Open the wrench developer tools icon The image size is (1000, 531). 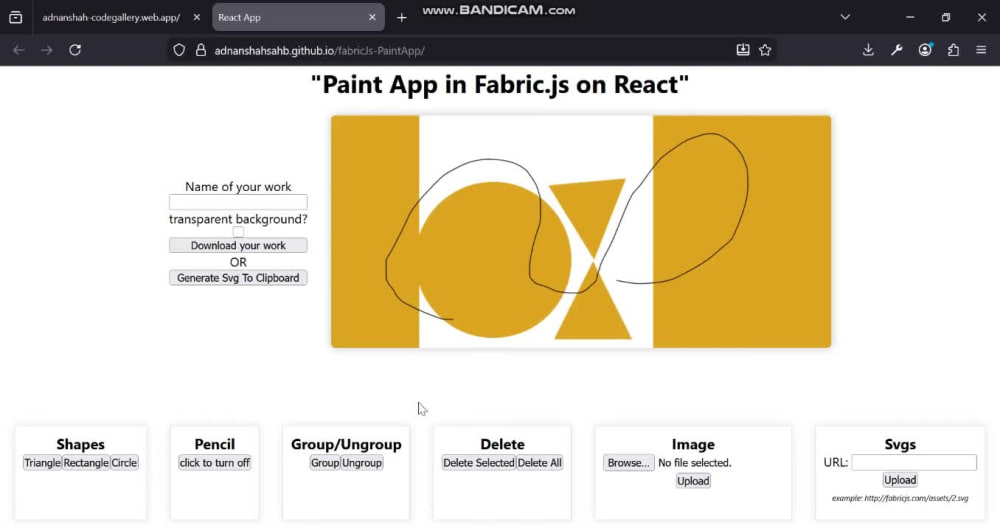click(x=897, y=50)
